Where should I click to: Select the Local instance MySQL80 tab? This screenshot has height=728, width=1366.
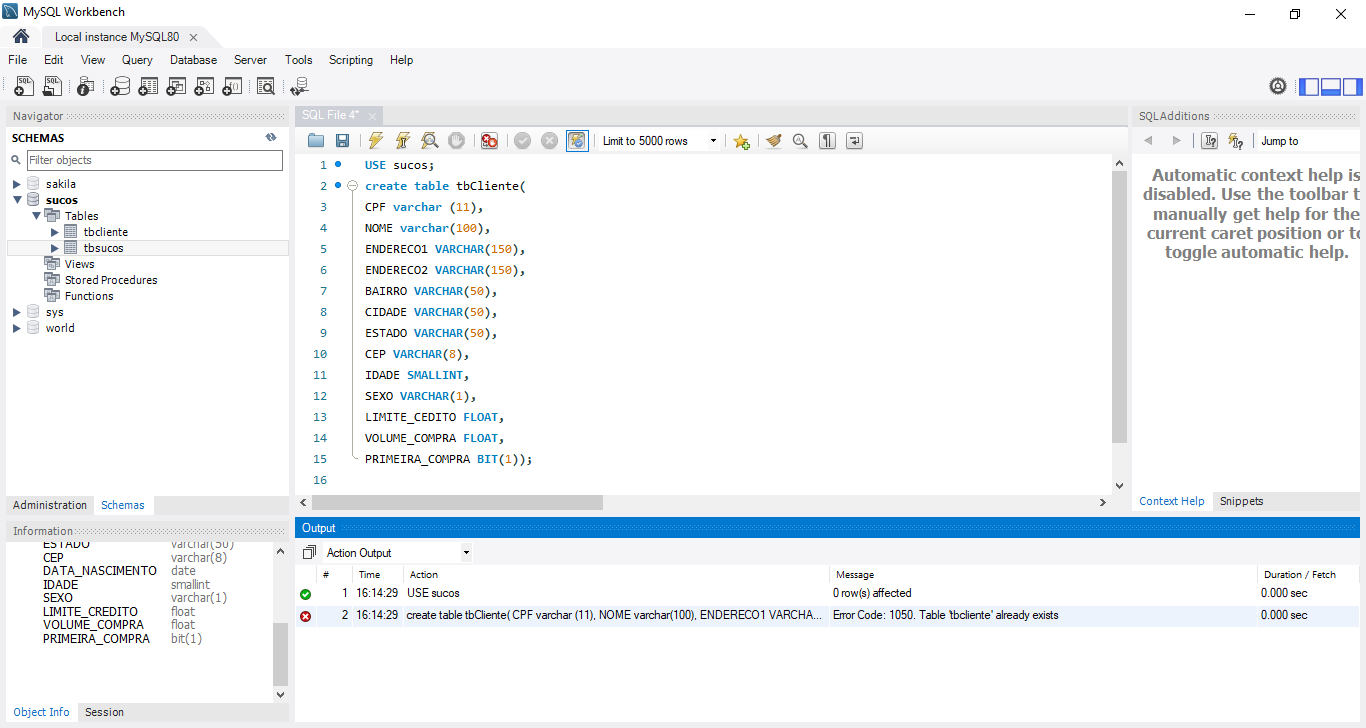point(117,37)
